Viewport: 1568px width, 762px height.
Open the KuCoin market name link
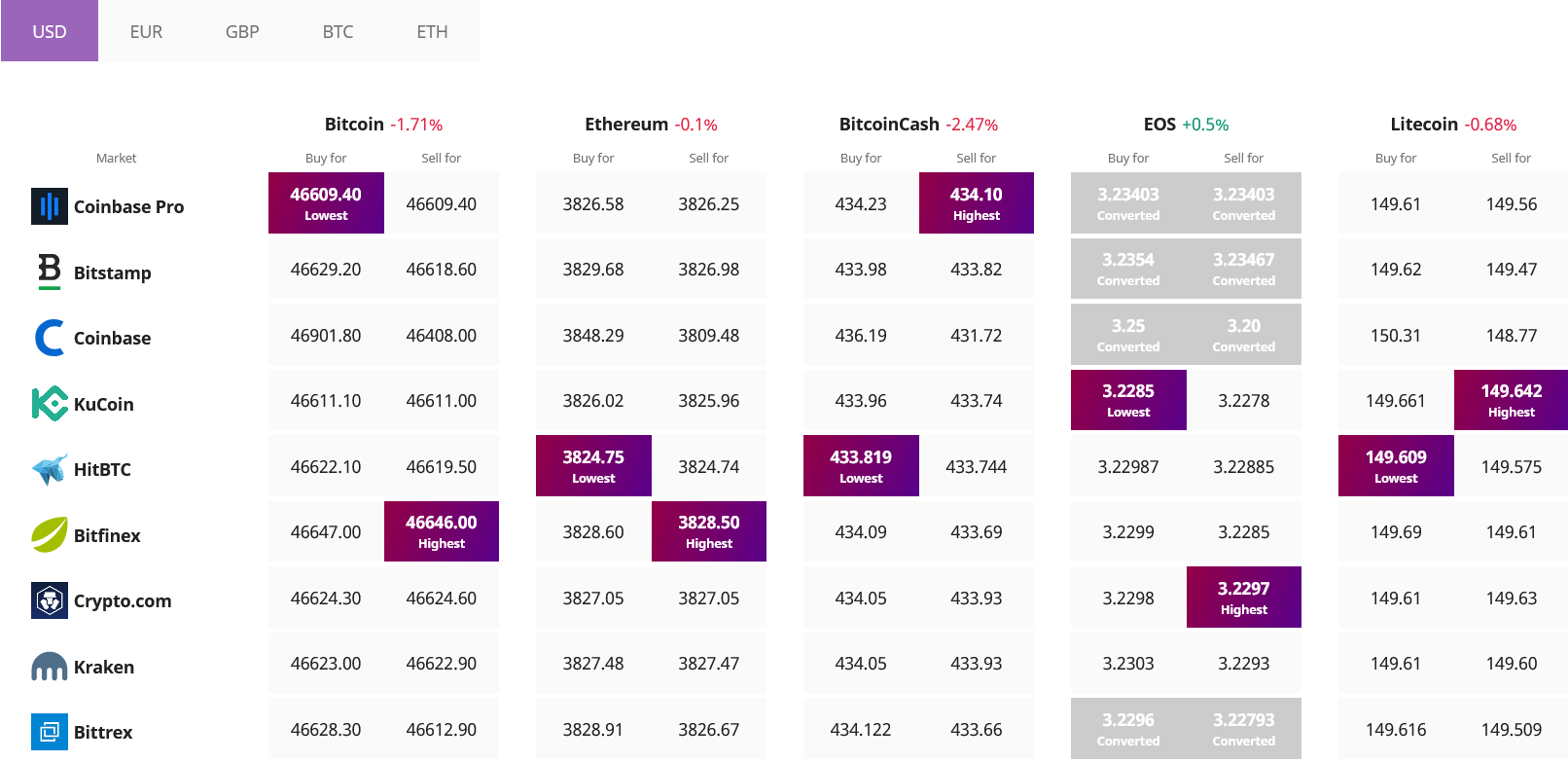[103, 404]
